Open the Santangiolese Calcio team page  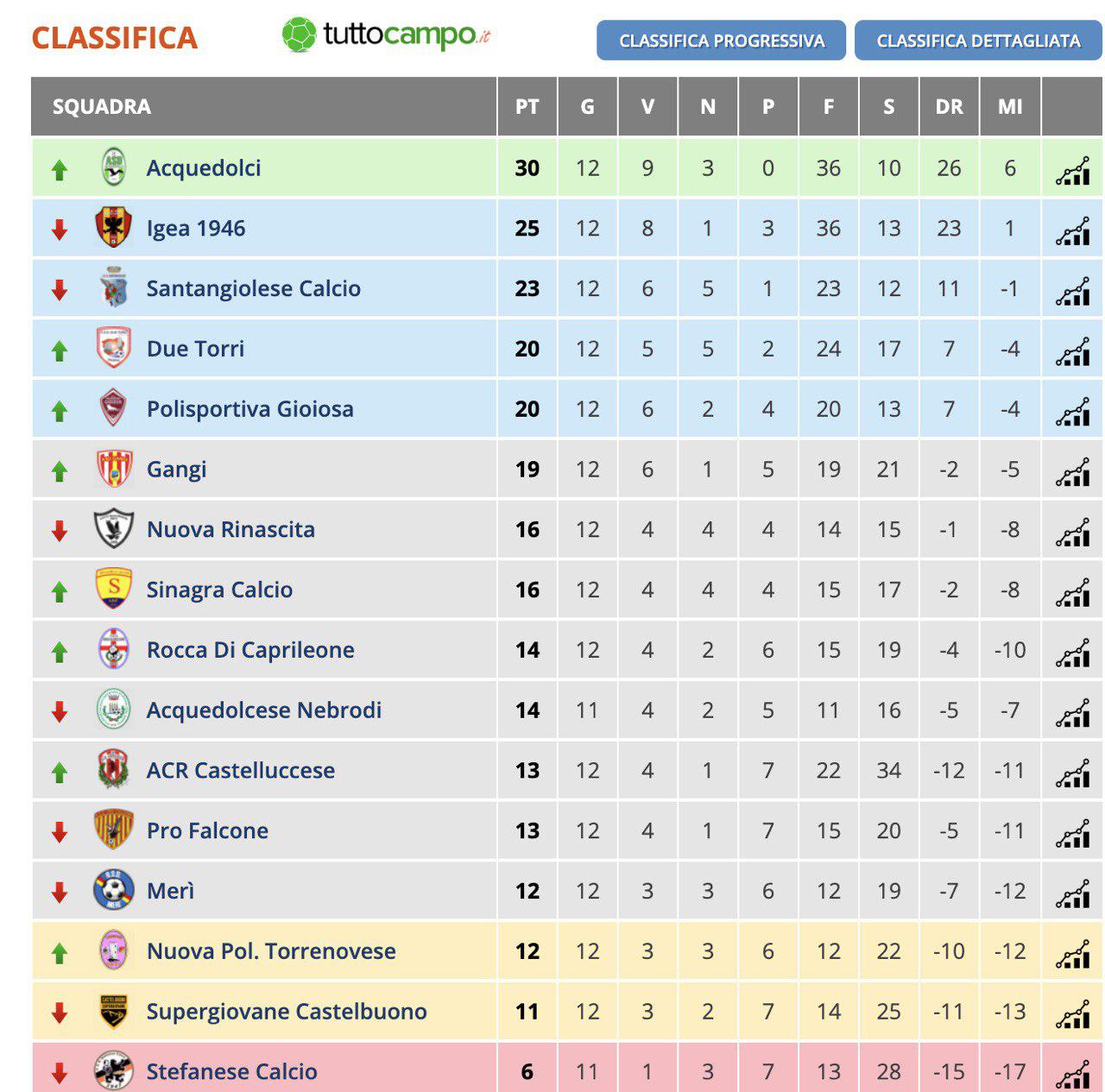pos(253,288)
